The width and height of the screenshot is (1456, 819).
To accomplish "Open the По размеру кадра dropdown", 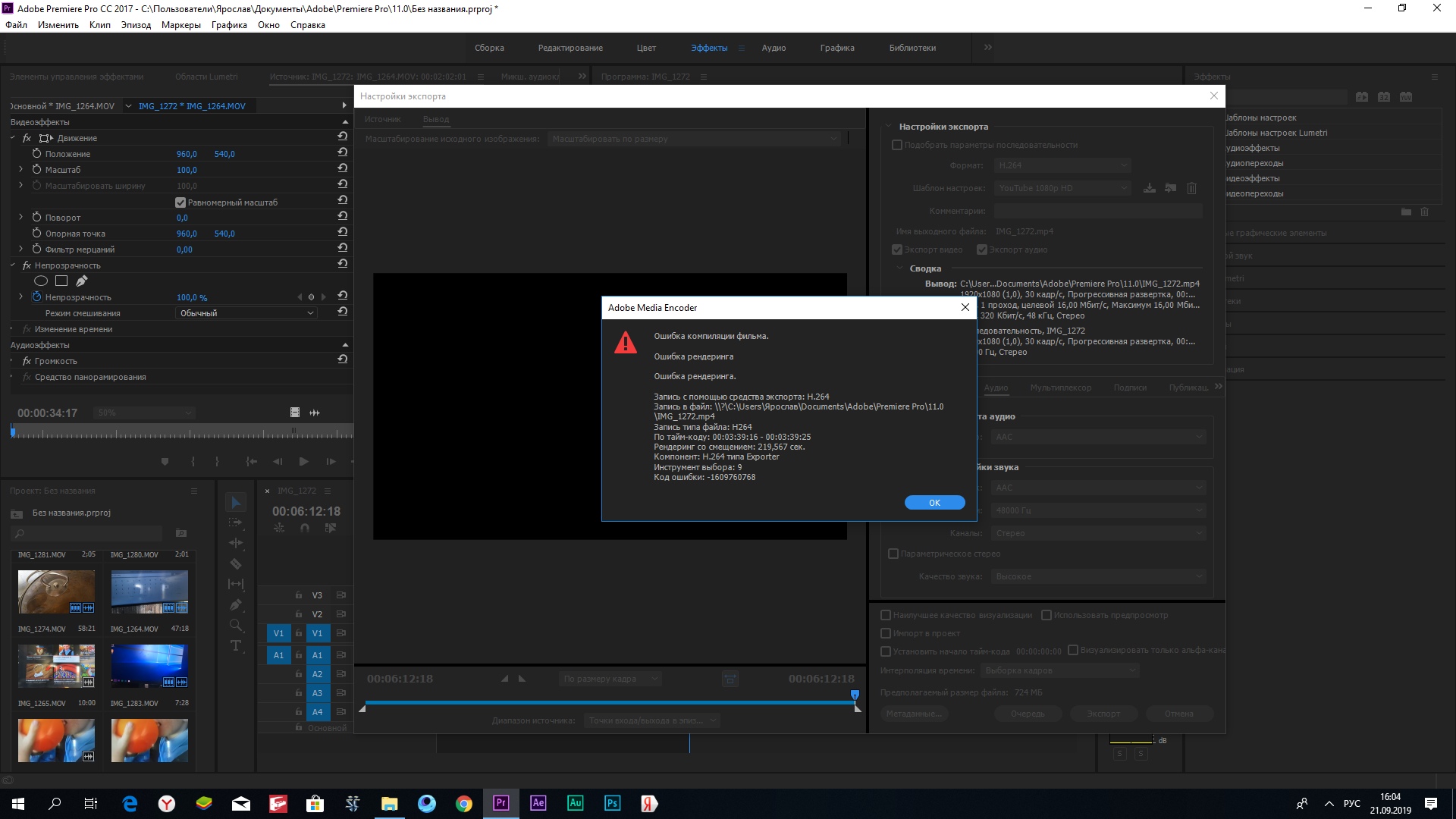I will coord(610,679).
